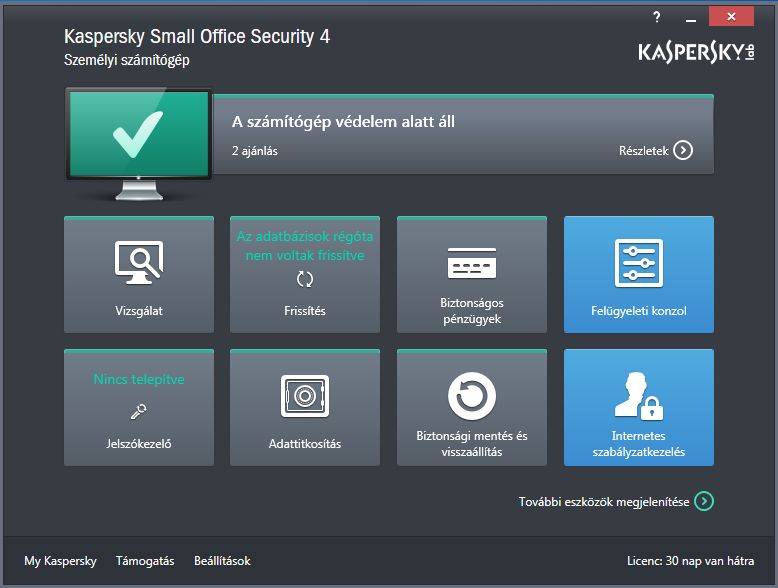
Task: Open the My Kaspersky link
Action: point(60,561)
